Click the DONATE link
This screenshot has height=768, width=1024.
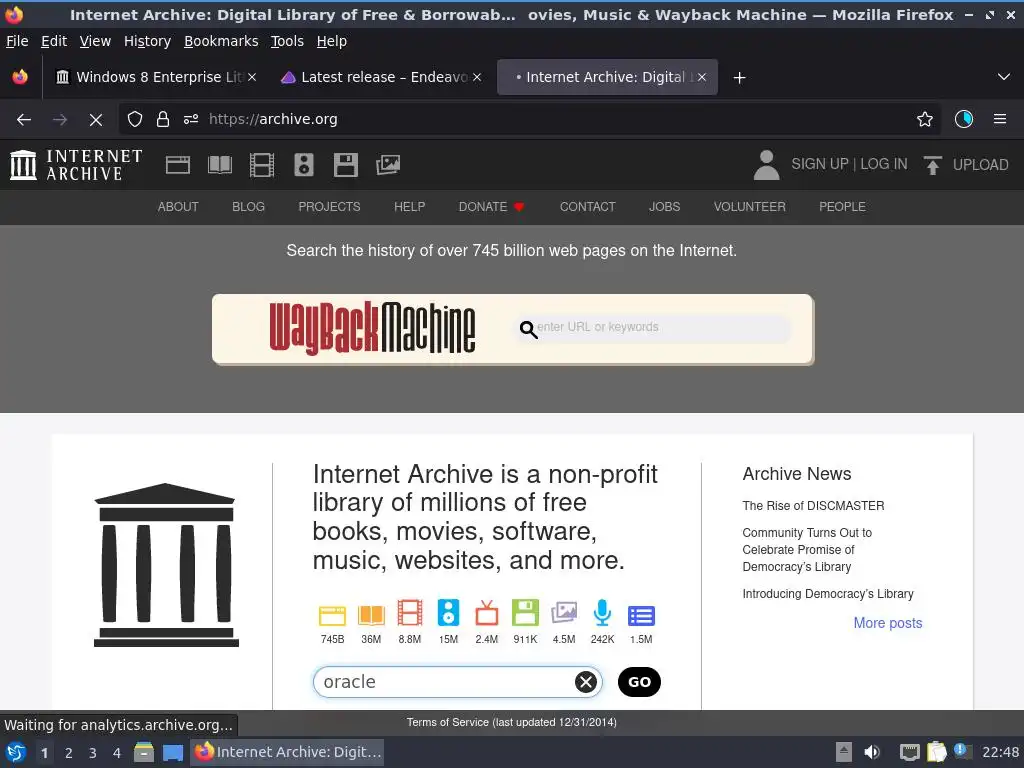click(490, 207)
